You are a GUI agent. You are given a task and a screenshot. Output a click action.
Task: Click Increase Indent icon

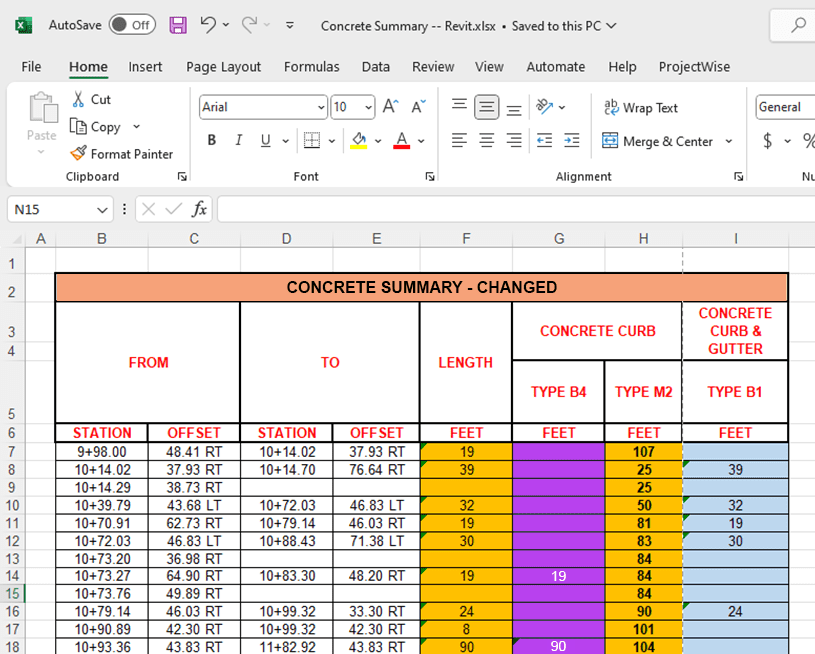[572, 140]
